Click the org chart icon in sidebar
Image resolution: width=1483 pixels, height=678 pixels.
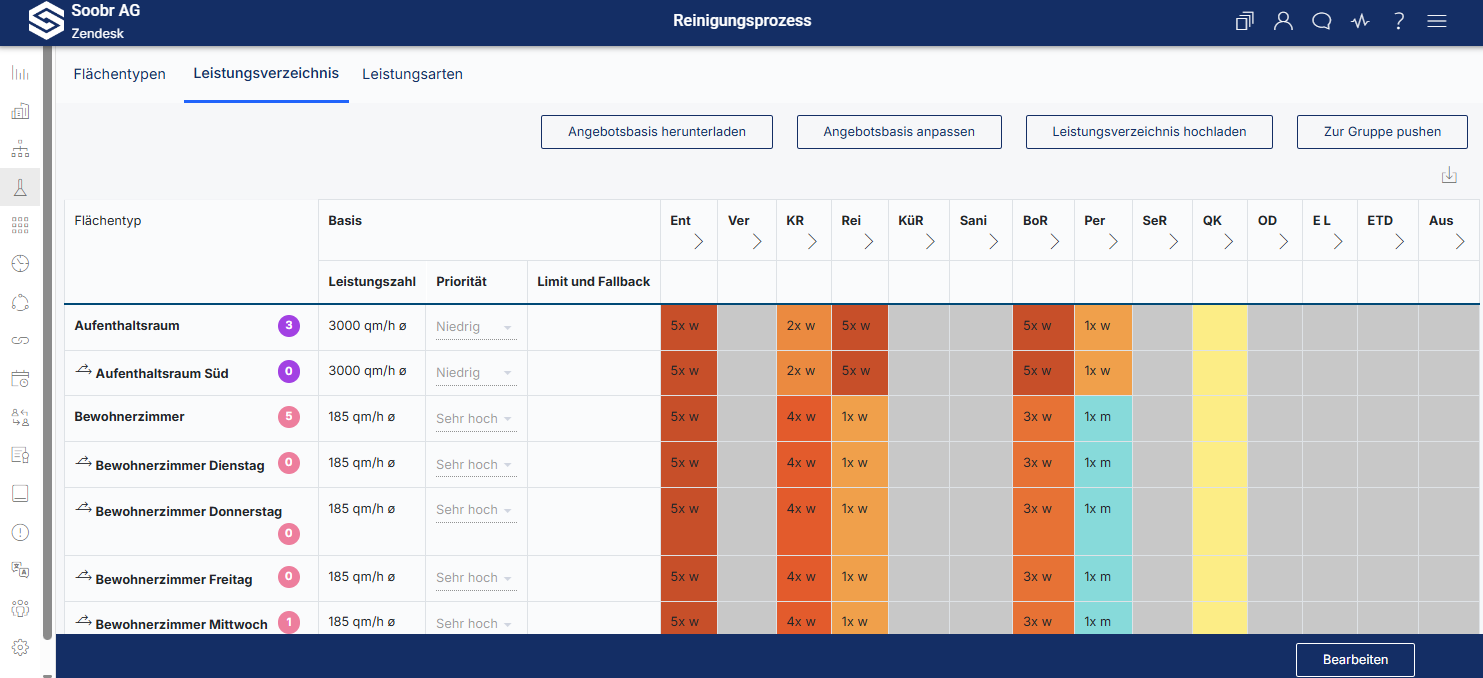20,149
